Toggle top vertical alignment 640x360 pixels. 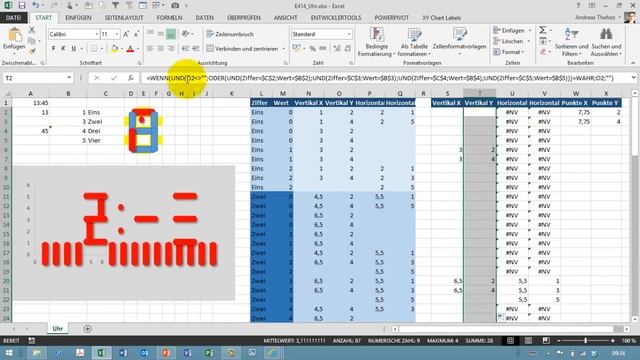click(150, 33)
